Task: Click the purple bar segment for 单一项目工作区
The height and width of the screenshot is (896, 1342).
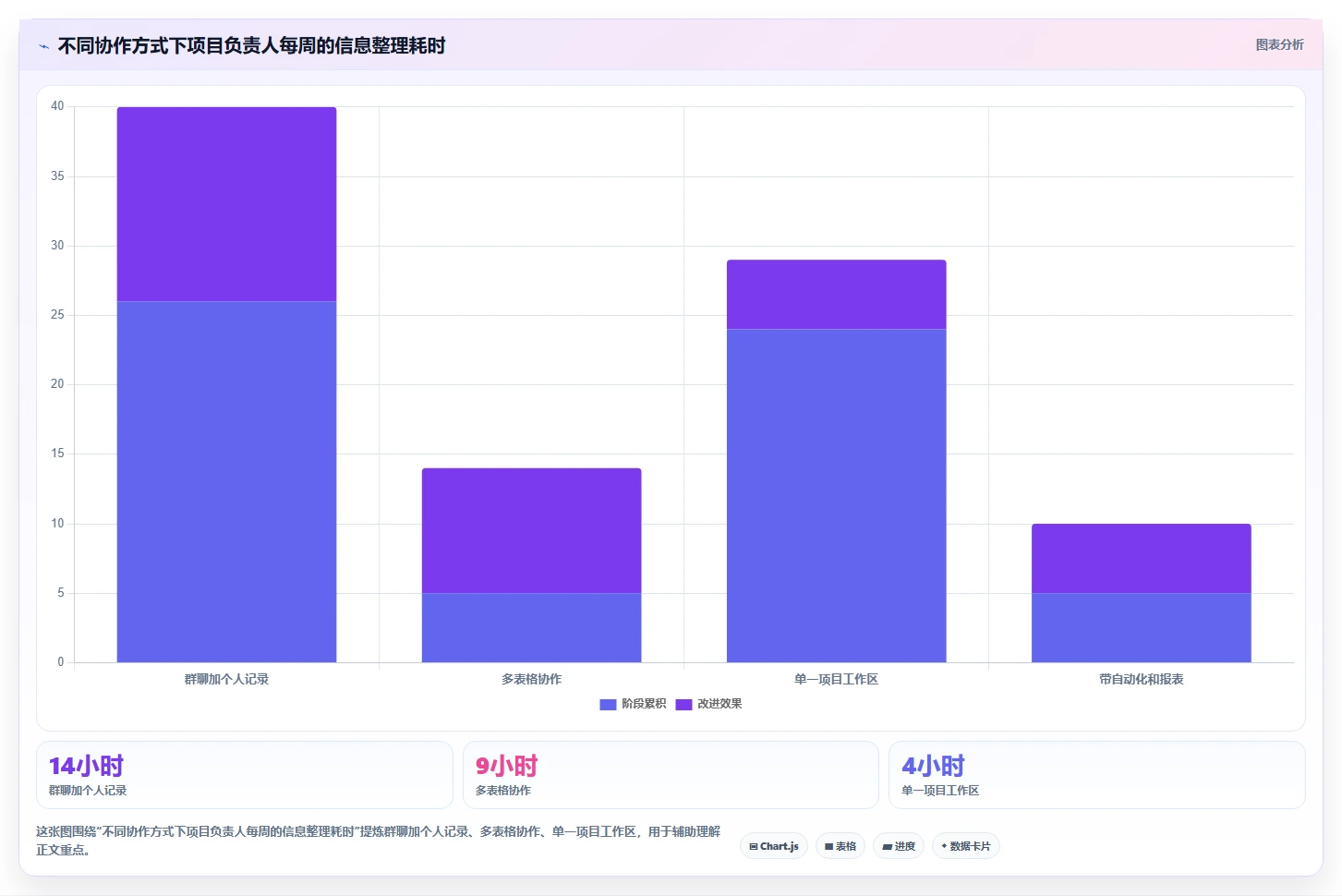Action: coord(837,295)
